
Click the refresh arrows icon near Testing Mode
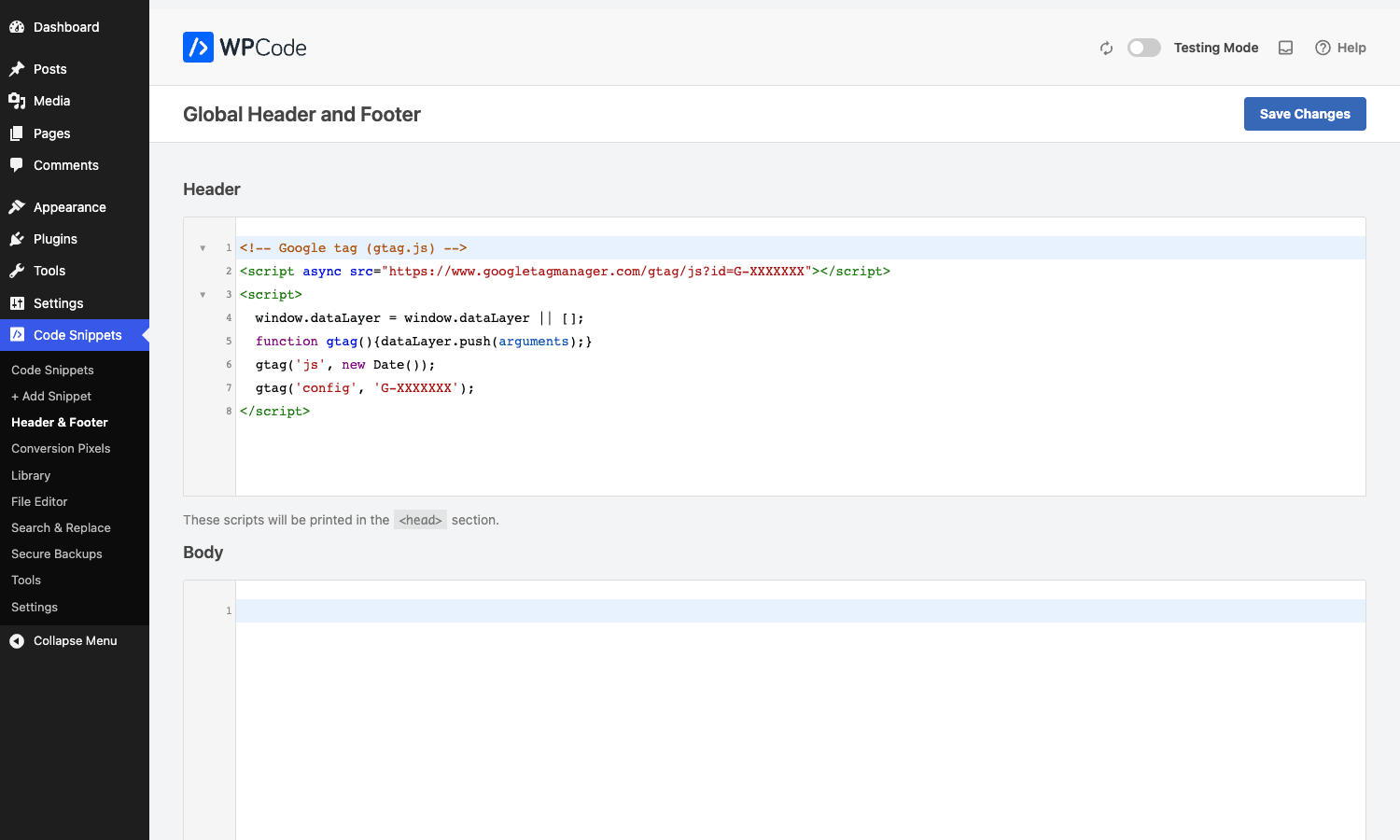(x=1106, y=48)
